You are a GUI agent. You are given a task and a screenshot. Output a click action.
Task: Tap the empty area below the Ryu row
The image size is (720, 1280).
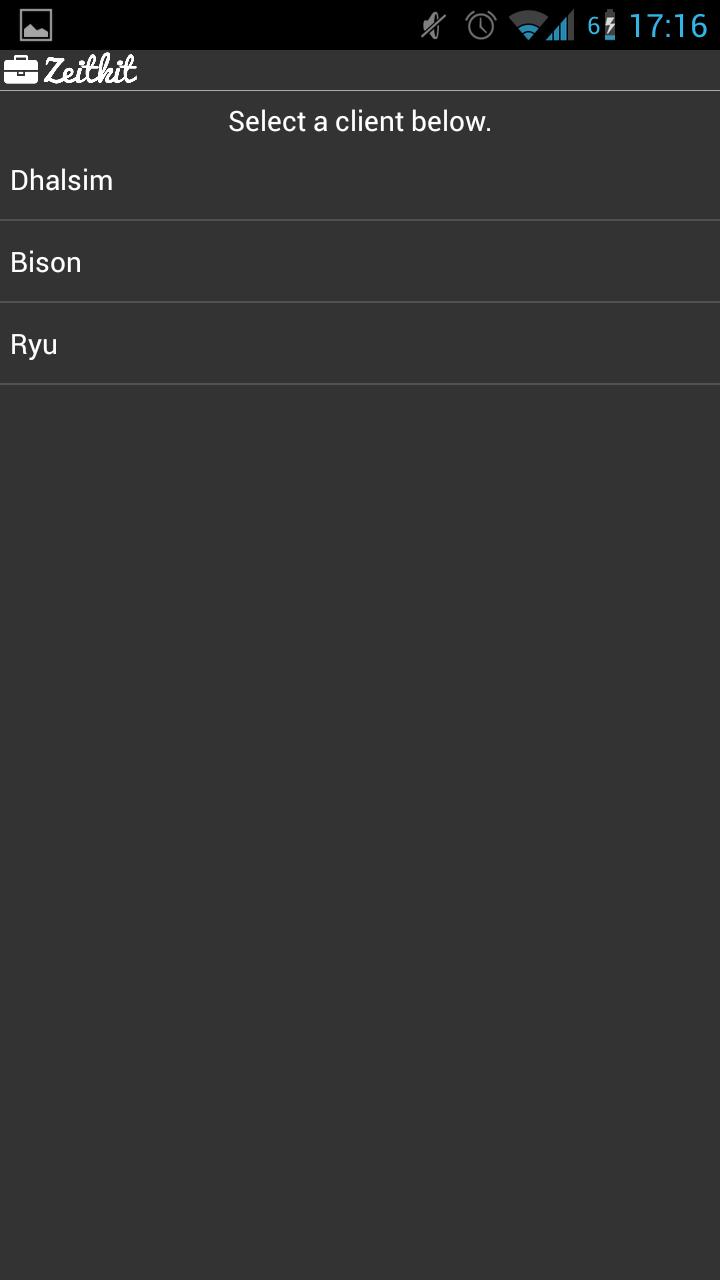point(360,800)
